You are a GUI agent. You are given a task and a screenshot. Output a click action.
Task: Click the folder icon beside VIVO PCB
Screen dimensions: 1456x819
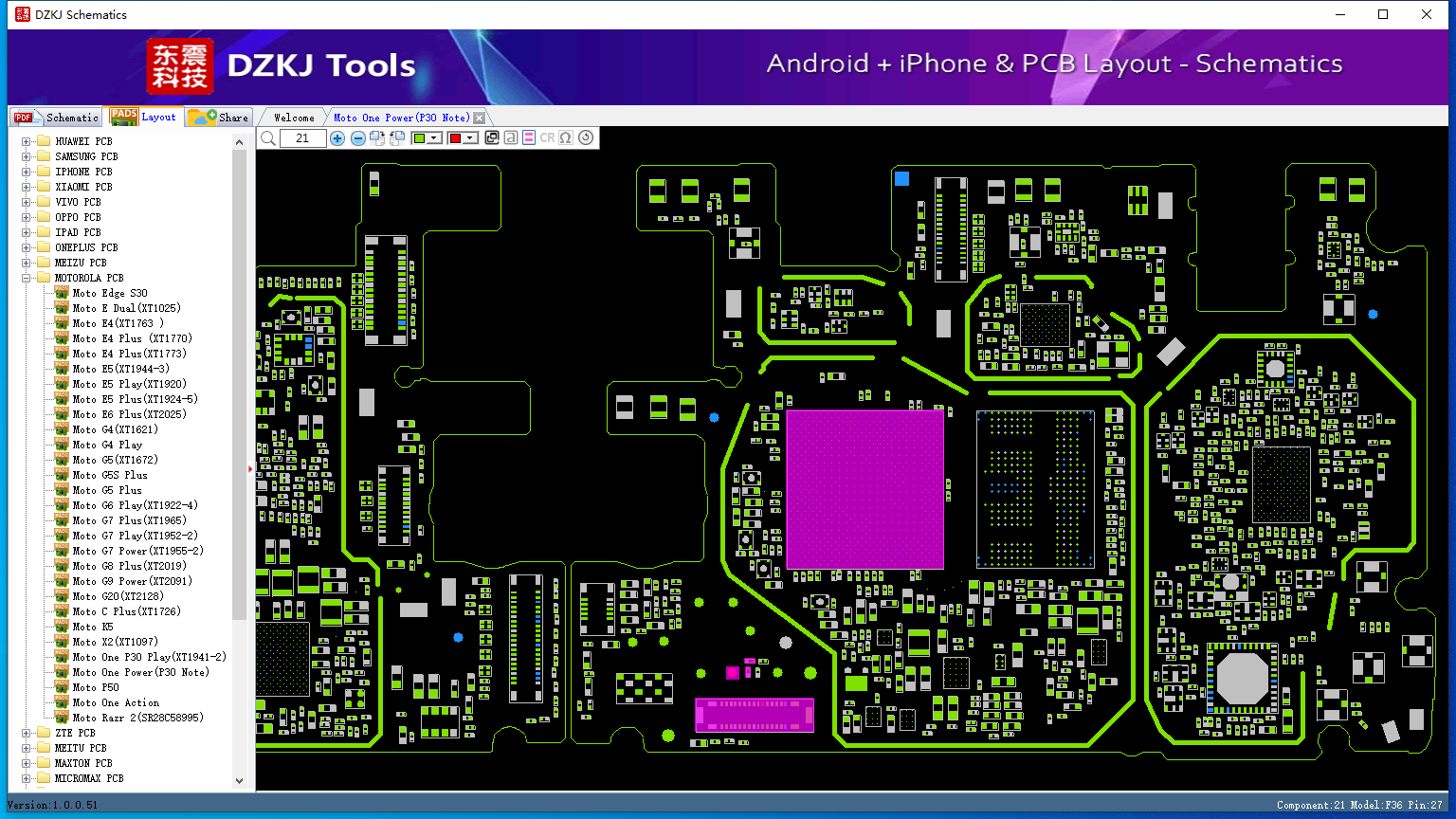(x=43, y=202)
